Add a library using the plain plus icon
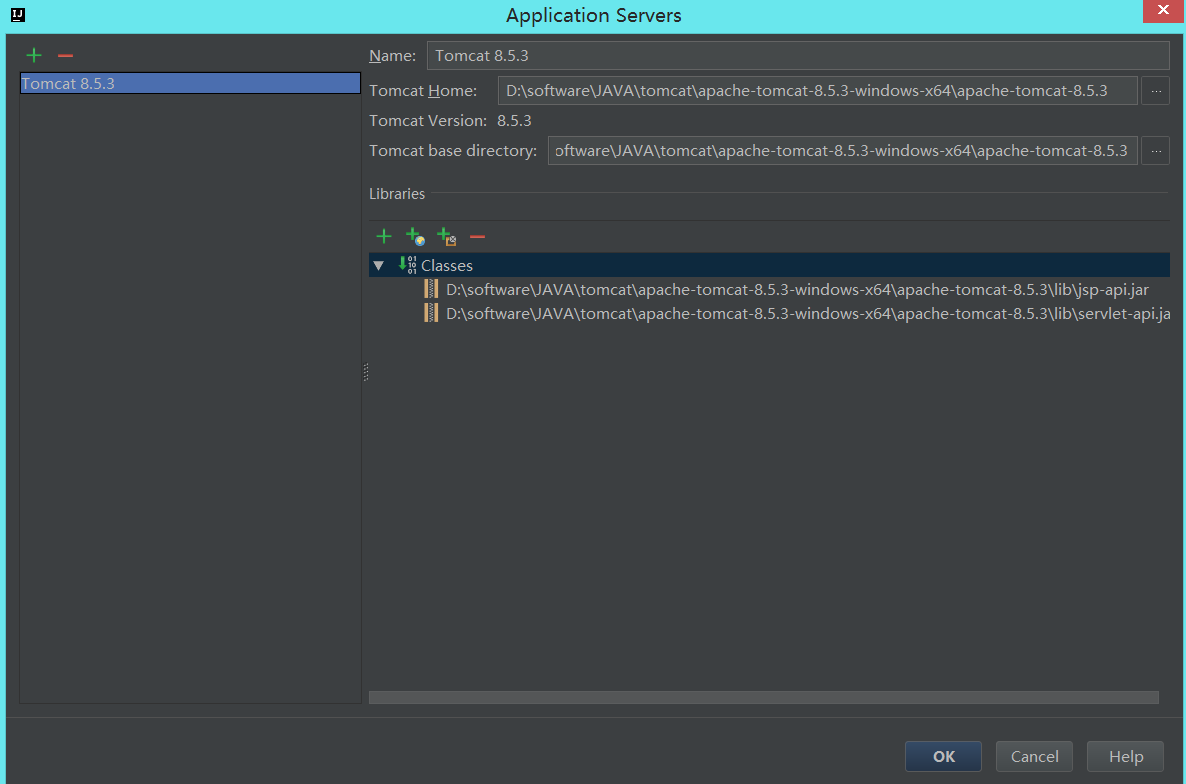 [383, 237]
